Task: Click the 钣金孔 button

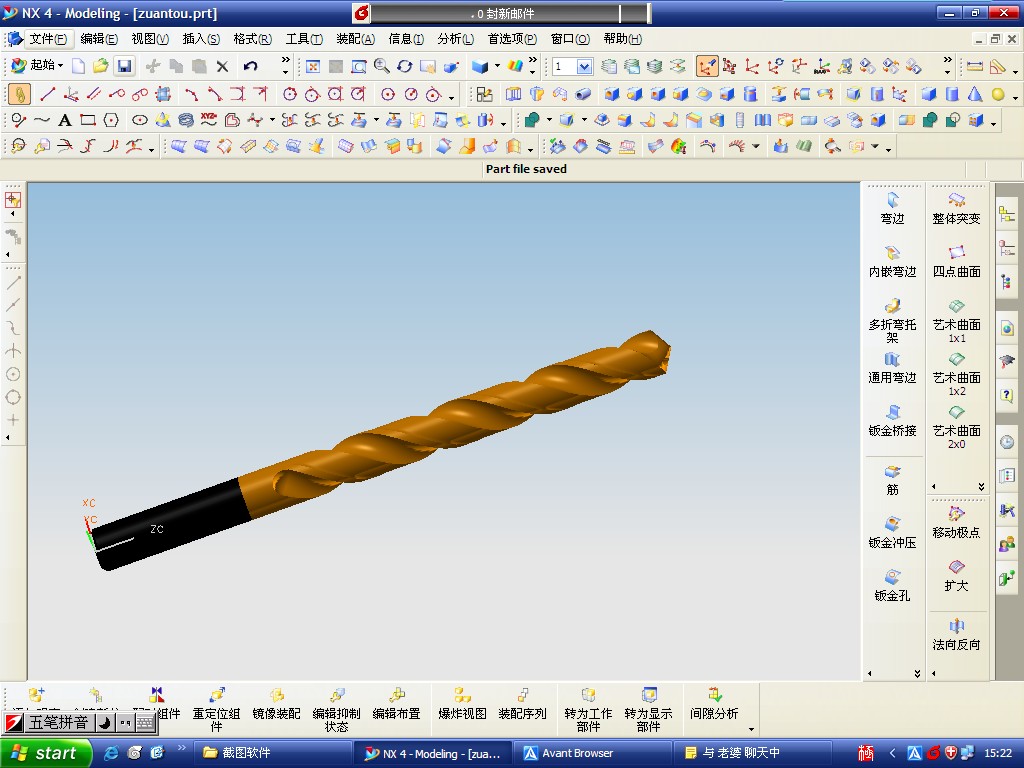Action: [x=892, y=586]
